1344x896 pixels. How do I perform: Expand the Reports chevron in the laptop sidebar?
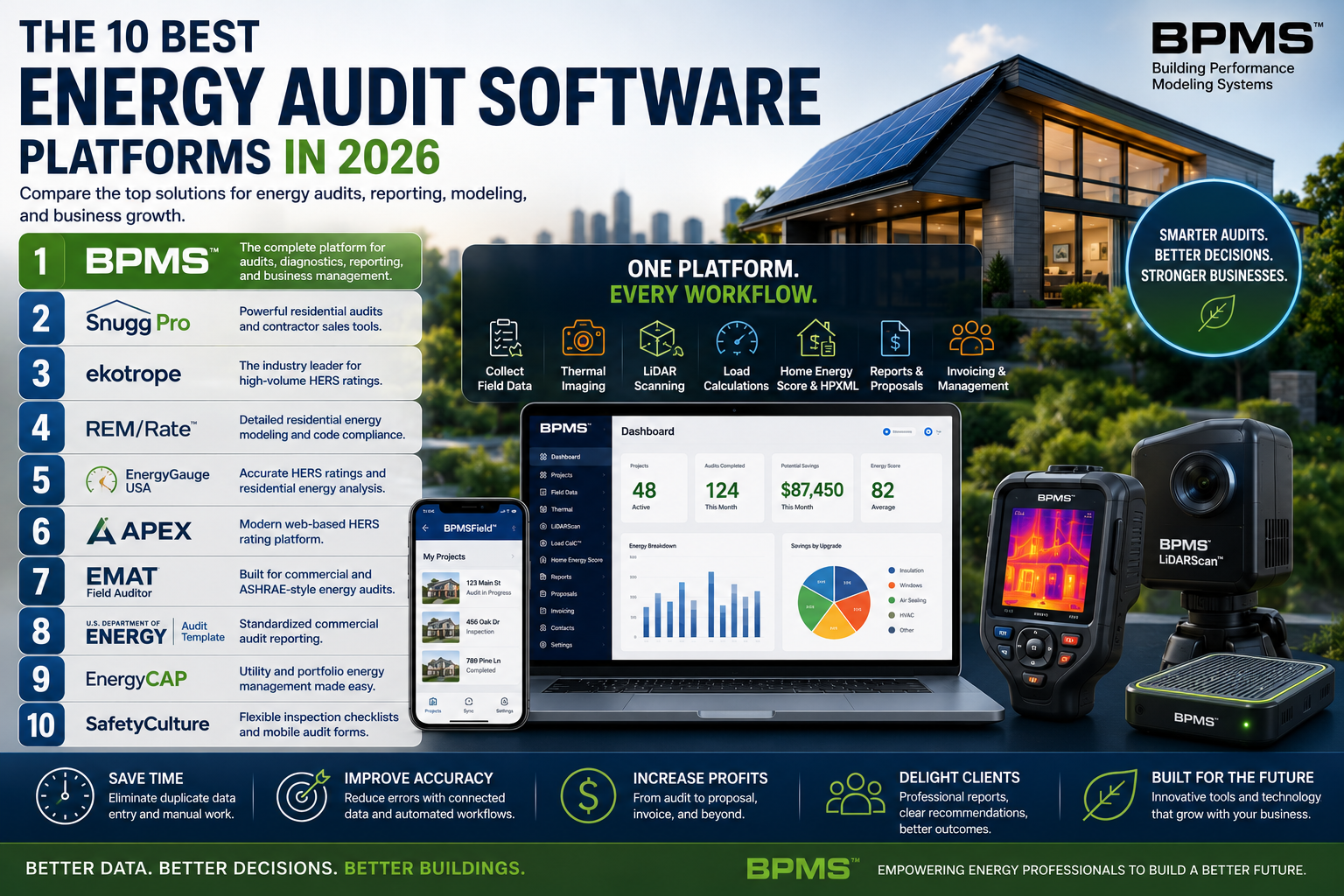point(604,577)
